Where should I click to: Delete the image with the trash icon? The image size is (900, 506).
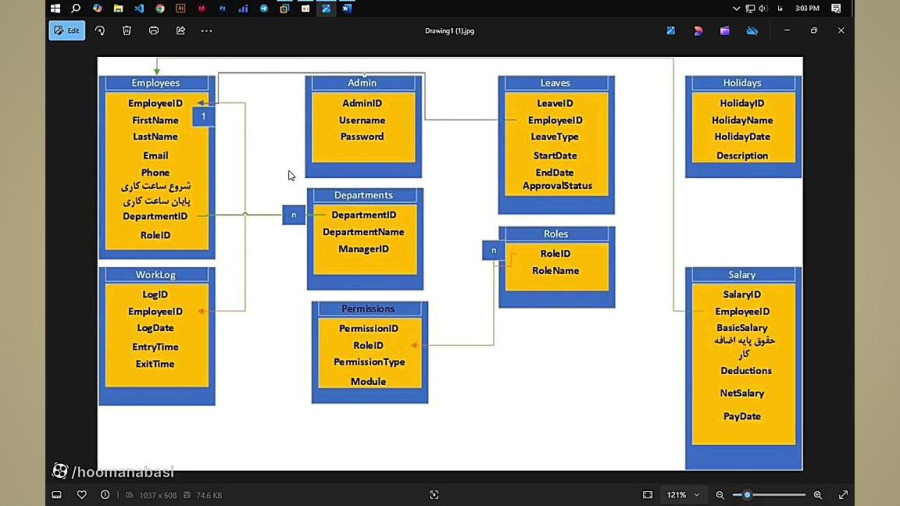pyautogui.click(x=127, y=31)
